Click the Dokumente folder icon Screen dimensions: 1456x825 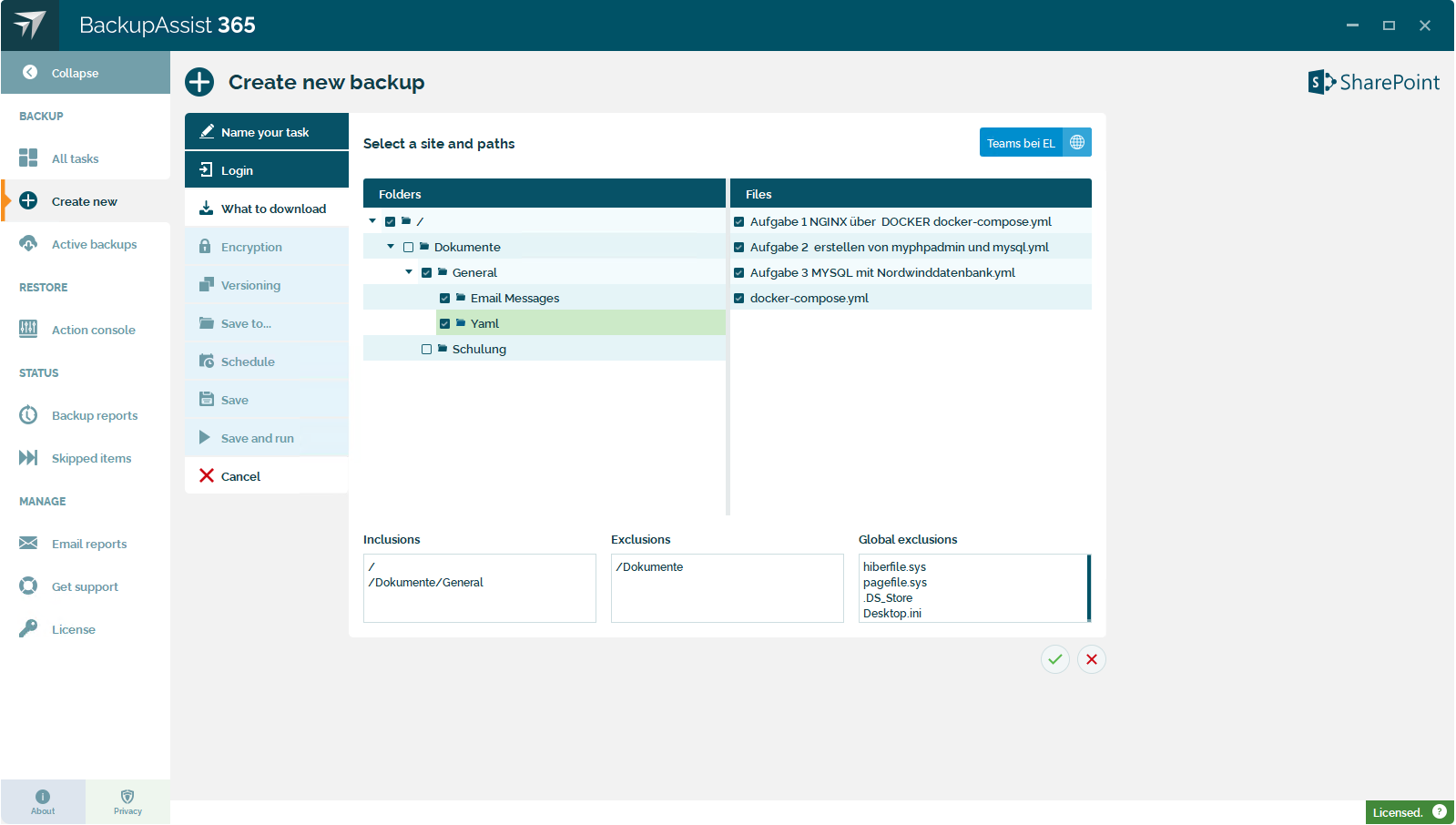pyautogui.click(x=424, y=246)
